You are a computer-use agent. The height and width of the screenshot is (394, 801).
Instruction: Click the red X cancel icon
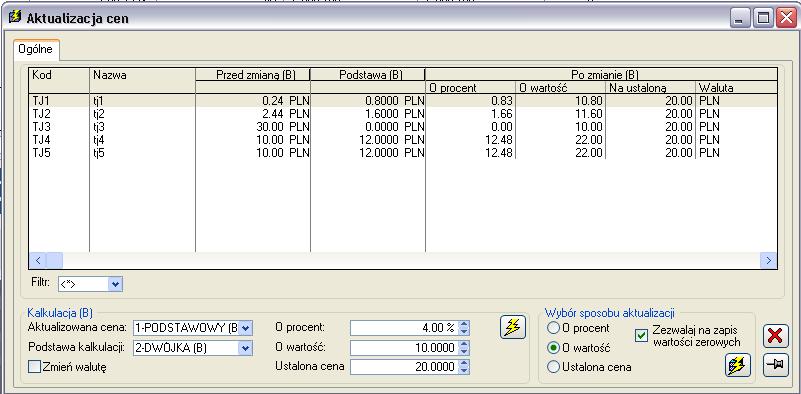[775, 336]
